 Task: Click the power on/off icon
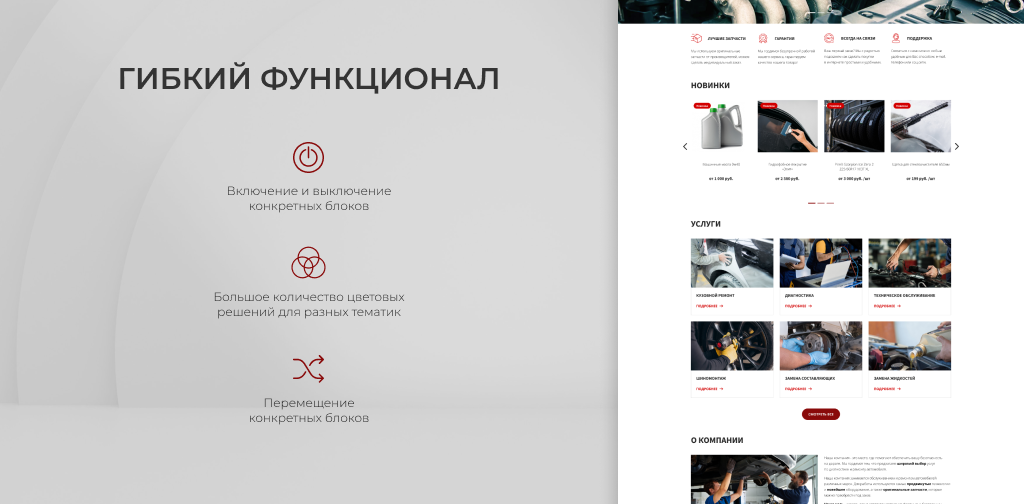point(308,157)
